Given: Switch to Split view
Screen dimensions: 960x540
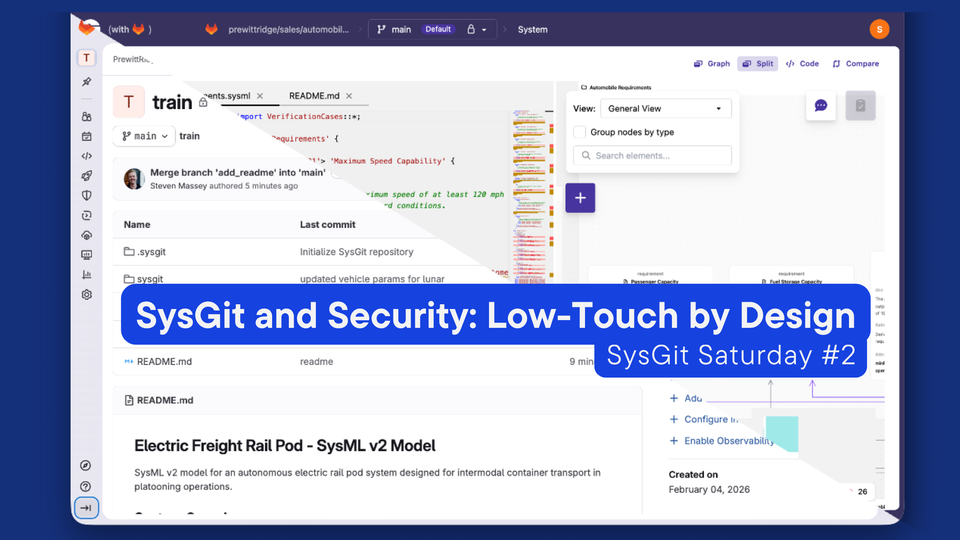Looking at the screenshot, I should pyautogui.click(x=757, y=64).
